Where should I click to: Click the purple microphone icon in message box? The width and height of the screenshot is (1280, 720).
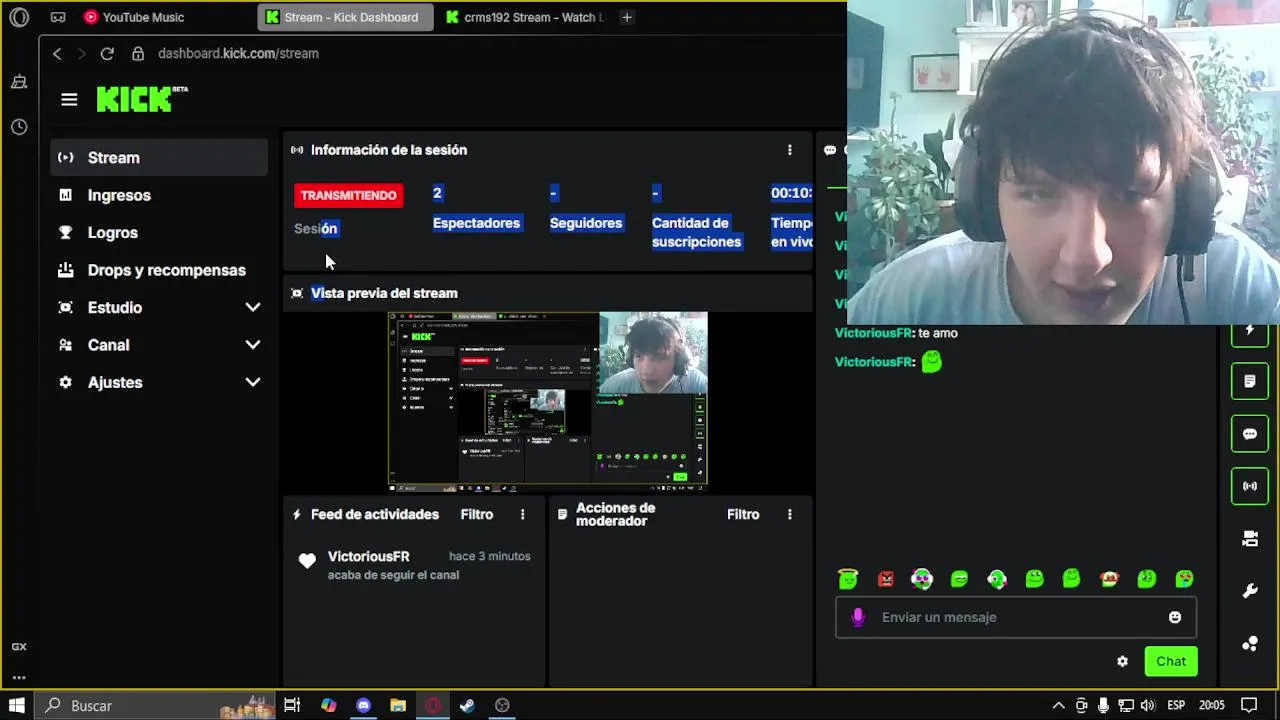(857, 617)
